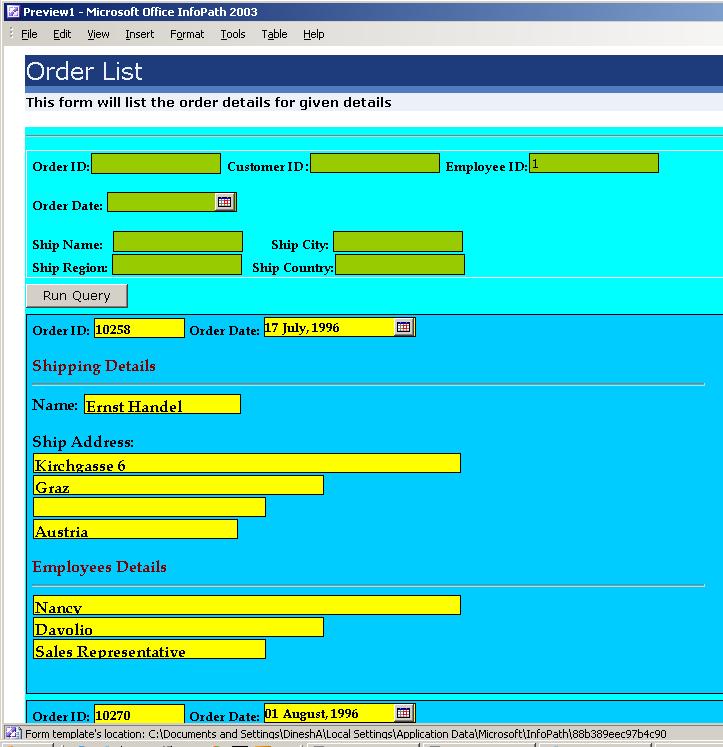Open the Format menu

187,34
